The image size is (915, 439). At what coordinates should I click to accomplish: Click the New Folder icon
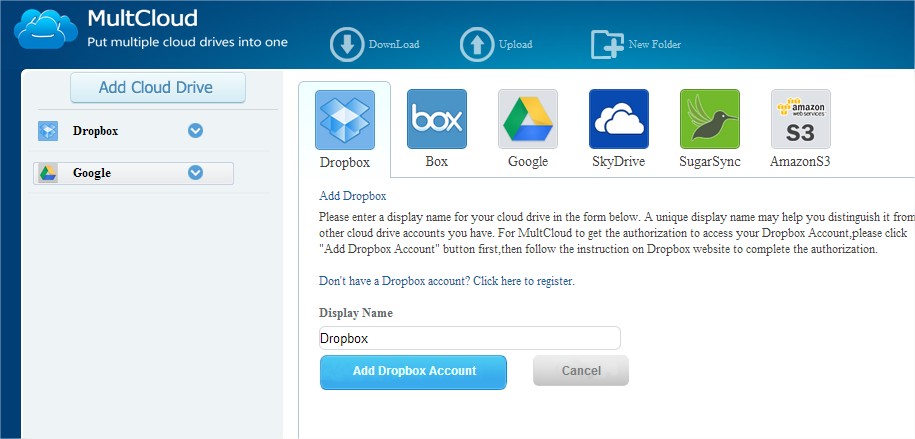click(607, 44)
